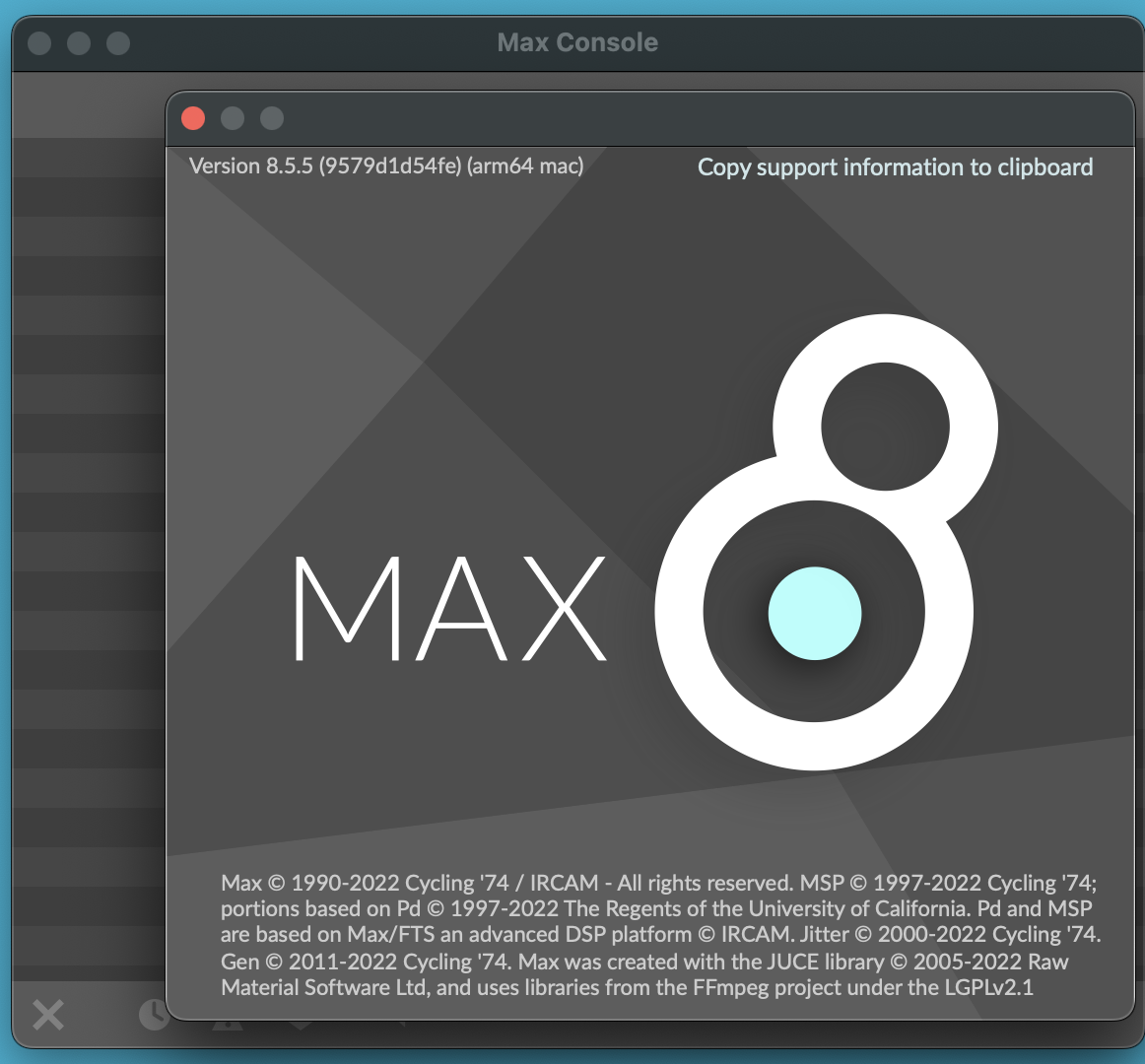
Task: Select the Max Console title bar
Action: coord(576,42)
